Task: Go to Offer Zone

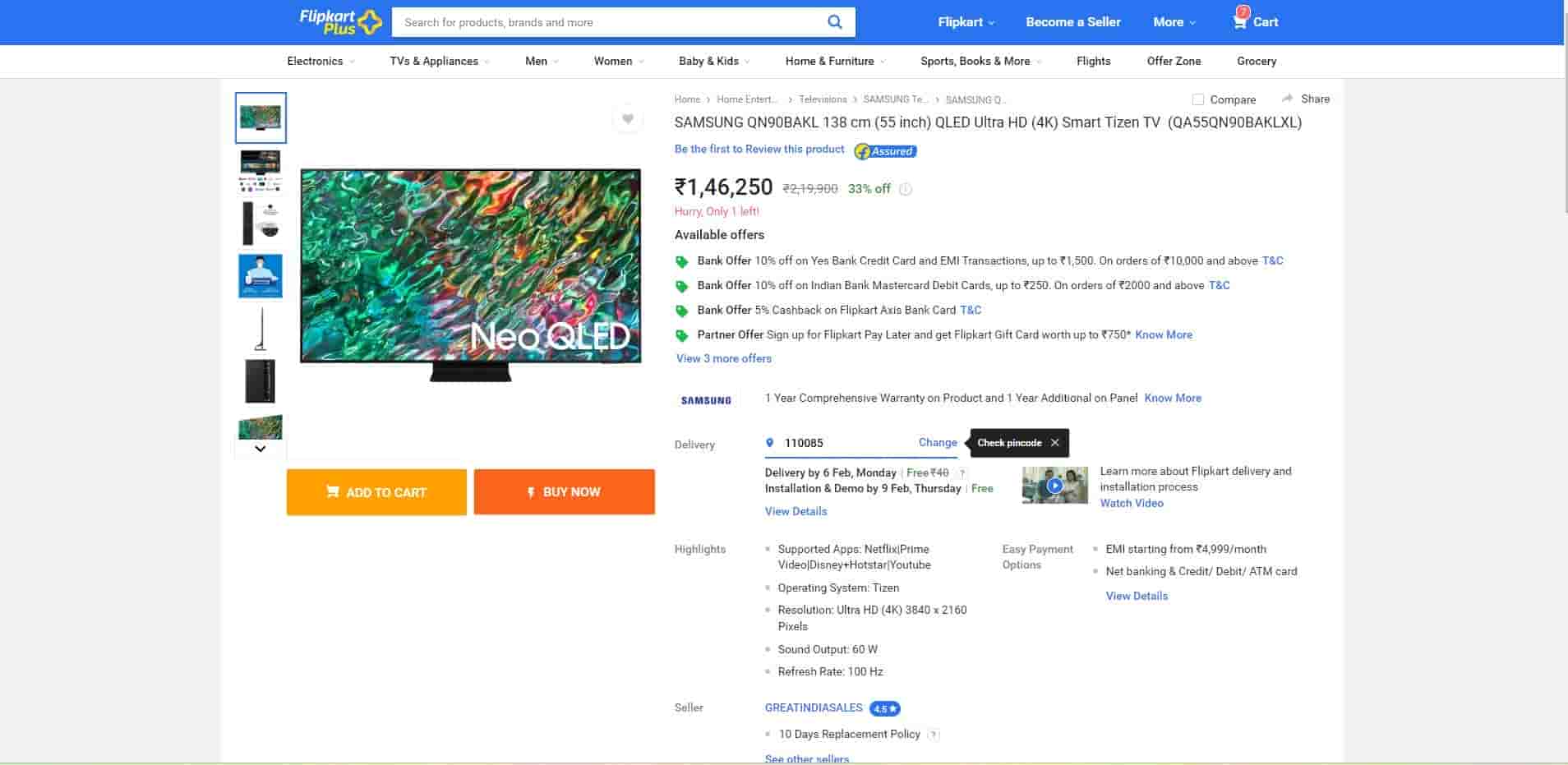Action: tap(1173, 62)
